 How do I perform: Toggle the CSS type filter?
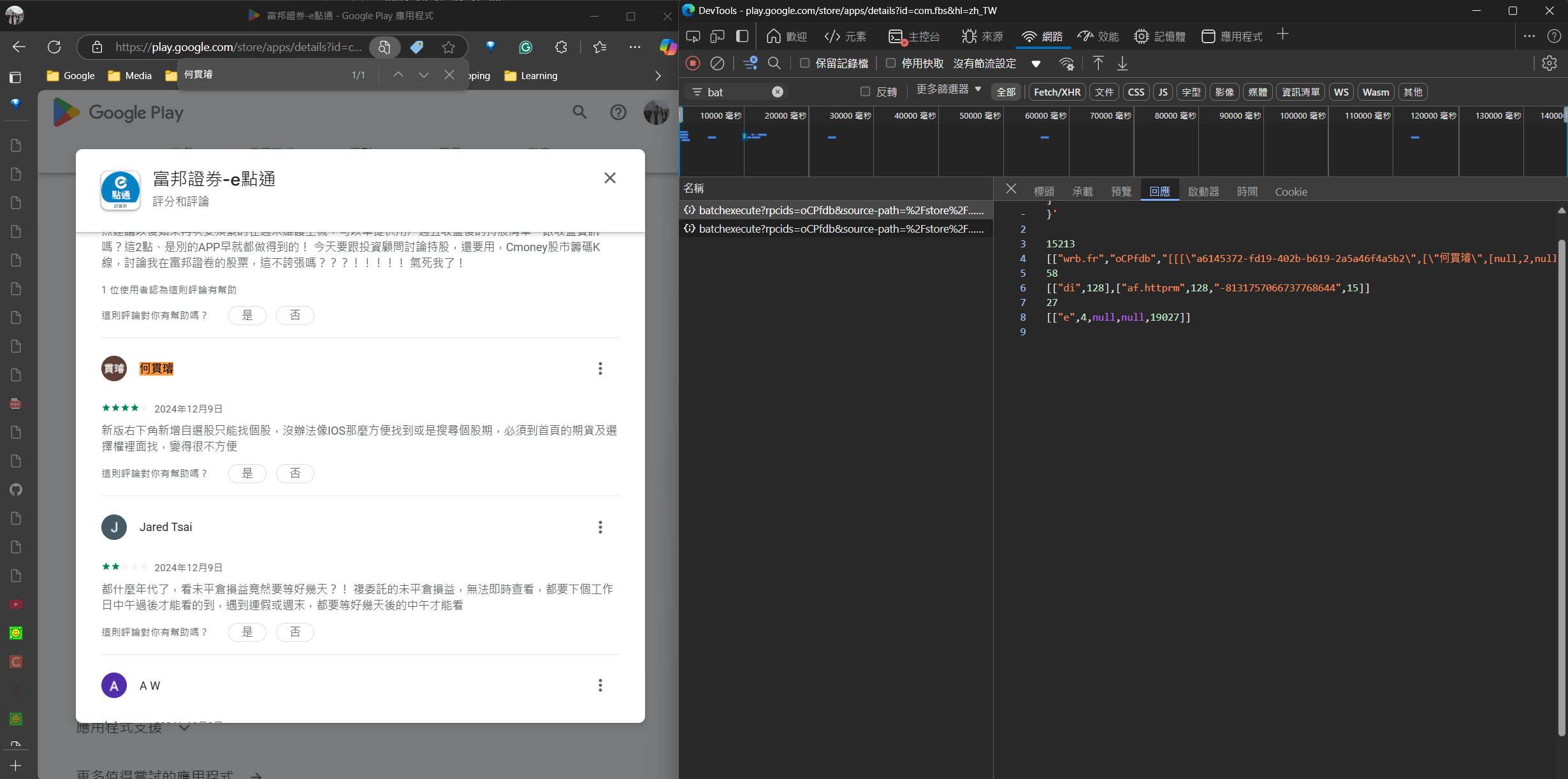[x=1136, y=92]
